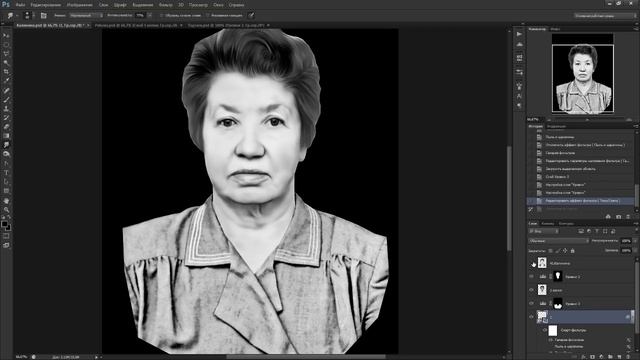This screenshot has height=360, width=640.
Task: Select the Smudge tool in toolbox
Action: coord(6,145)
